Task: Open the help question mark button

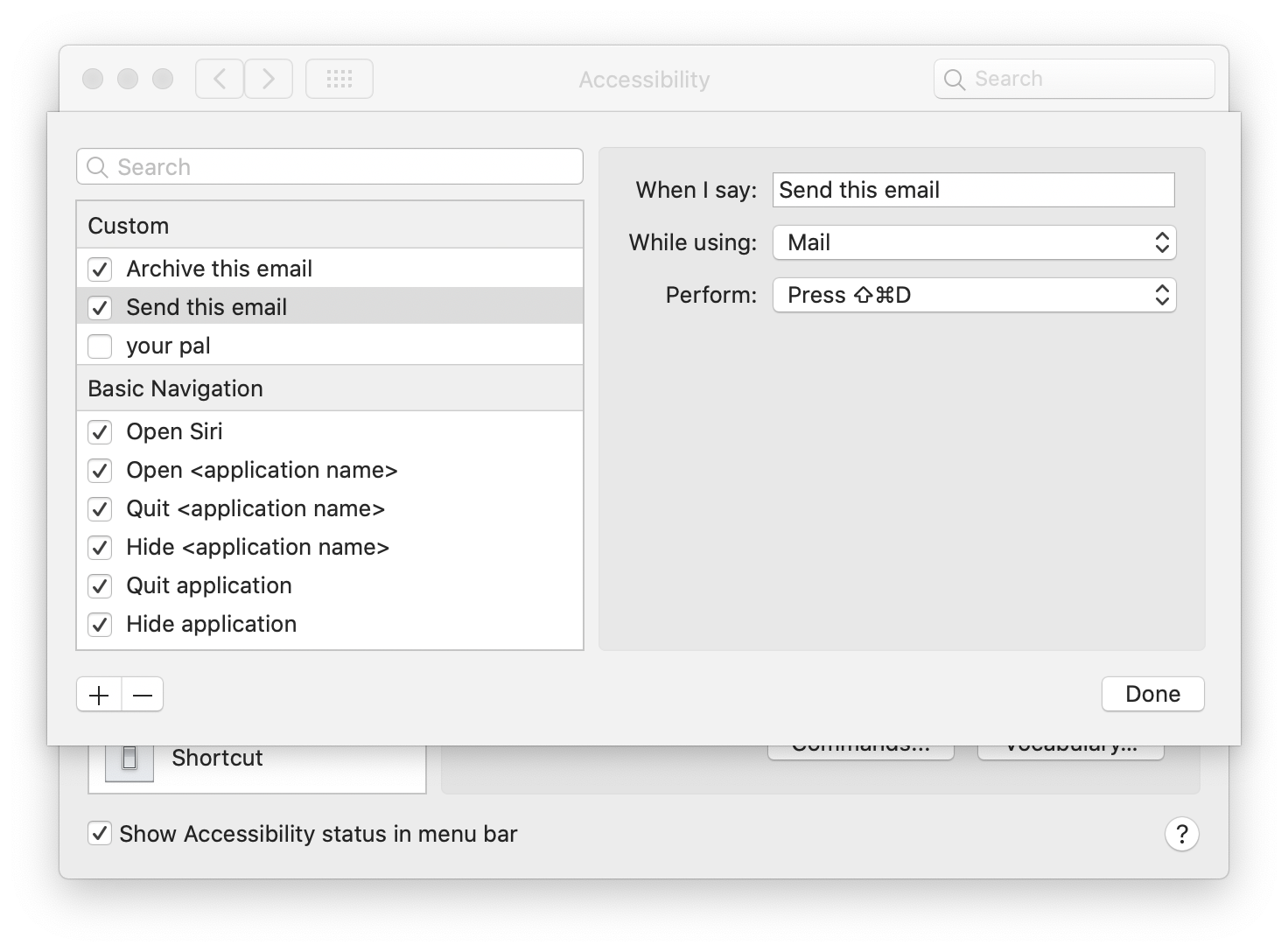Action: coord(1181,834)
